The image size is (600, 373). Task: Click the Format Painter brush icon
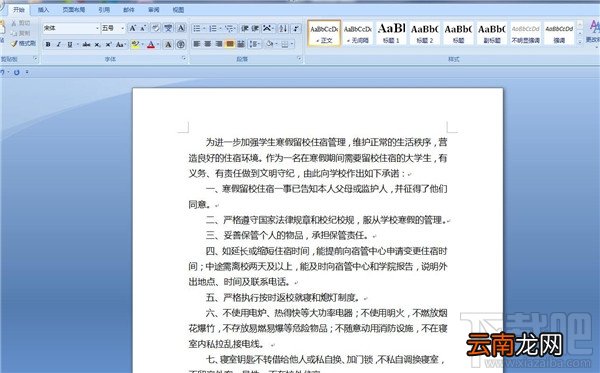tap(14, 44)
